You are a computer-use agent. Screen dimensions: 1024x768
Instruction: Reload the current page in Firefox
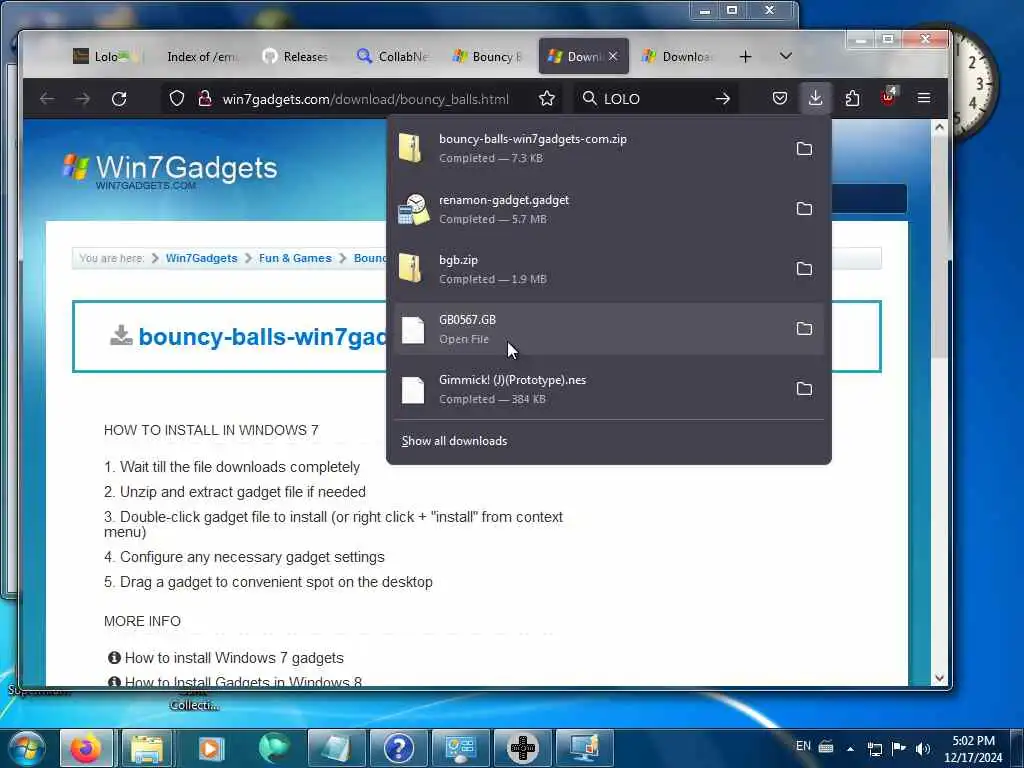[119, 99]
